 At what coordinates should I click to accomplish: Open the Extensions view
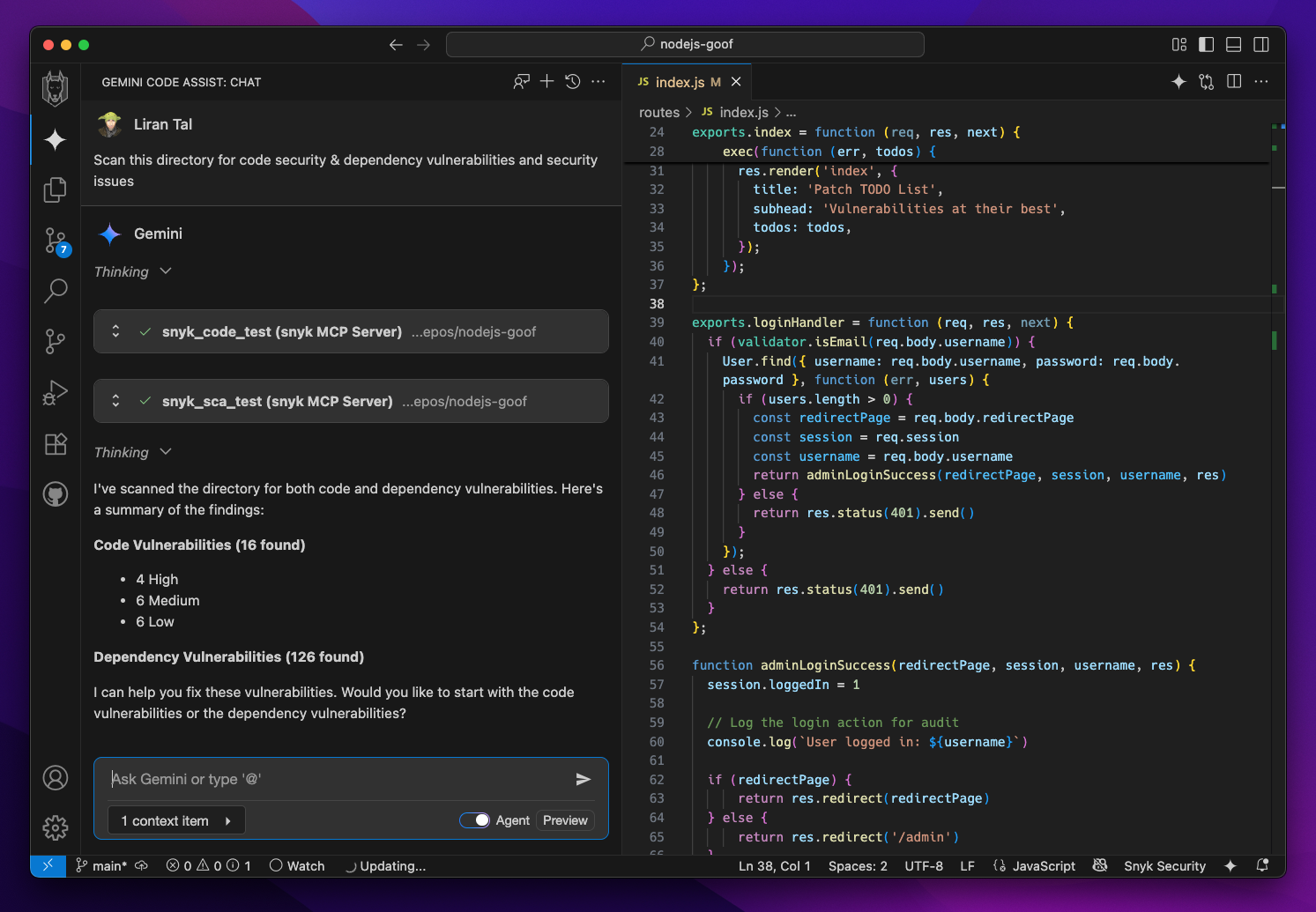pos(56,443)
